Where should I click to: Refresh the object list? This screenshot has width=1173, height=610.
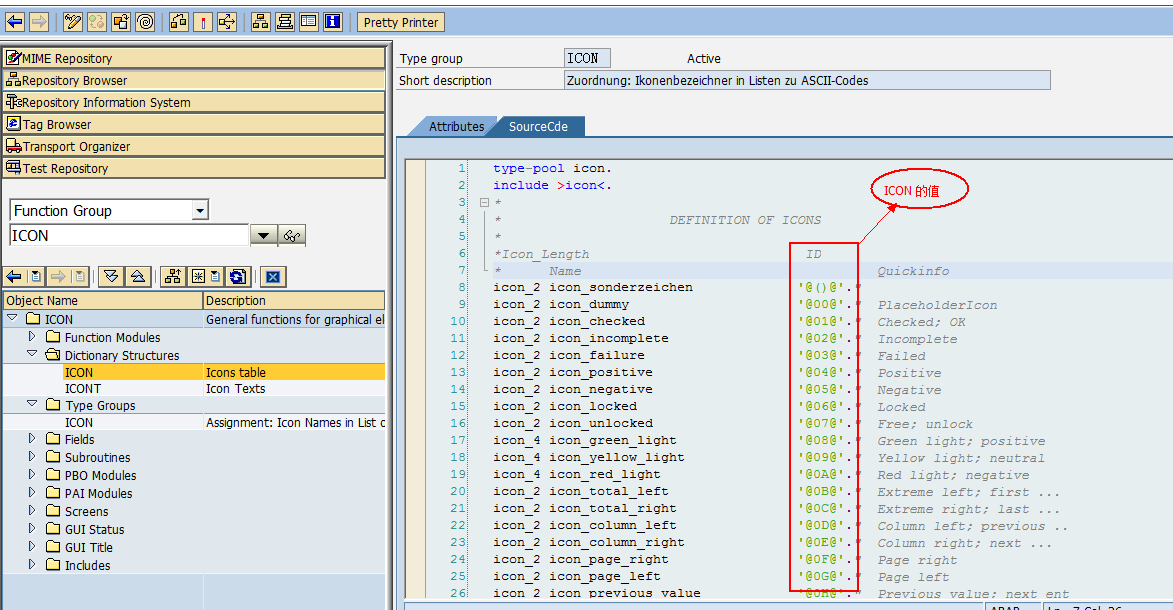(x=238, y=277)
